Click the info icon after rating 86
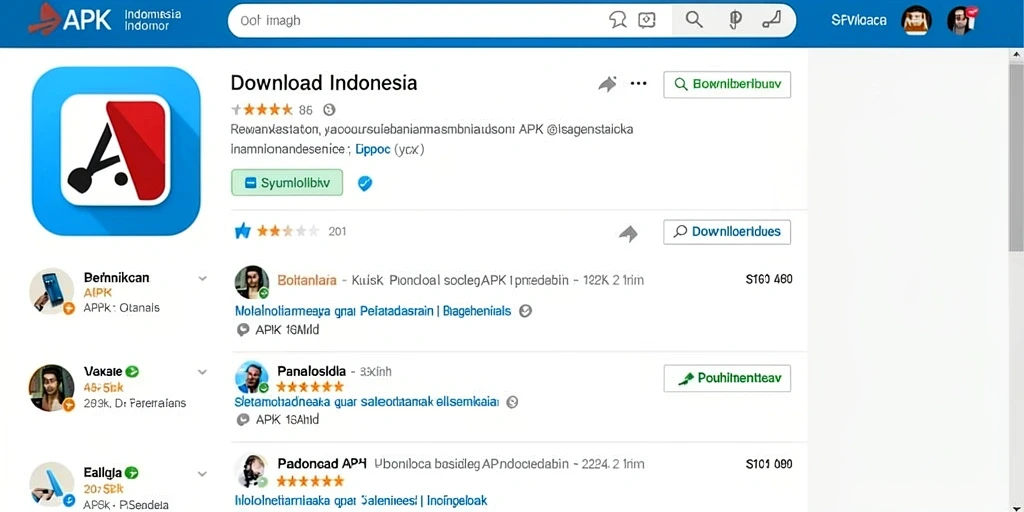 [329, 110]
